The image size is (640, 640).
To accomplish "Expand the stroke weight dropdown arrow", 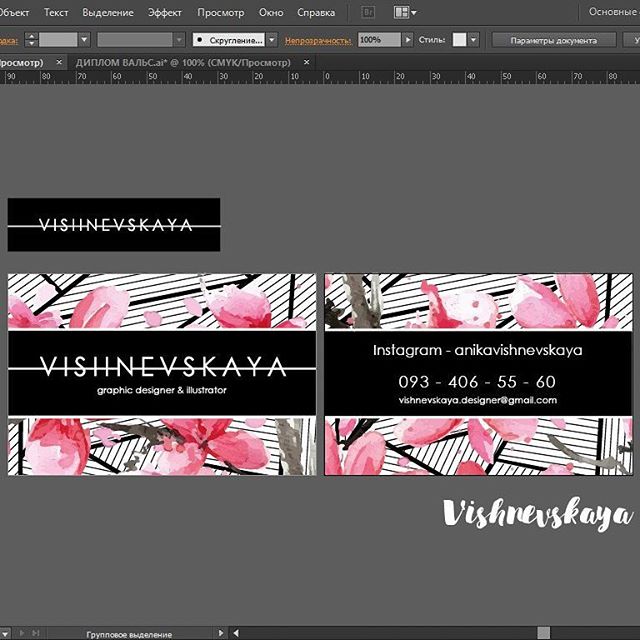I will click(84, 40).
